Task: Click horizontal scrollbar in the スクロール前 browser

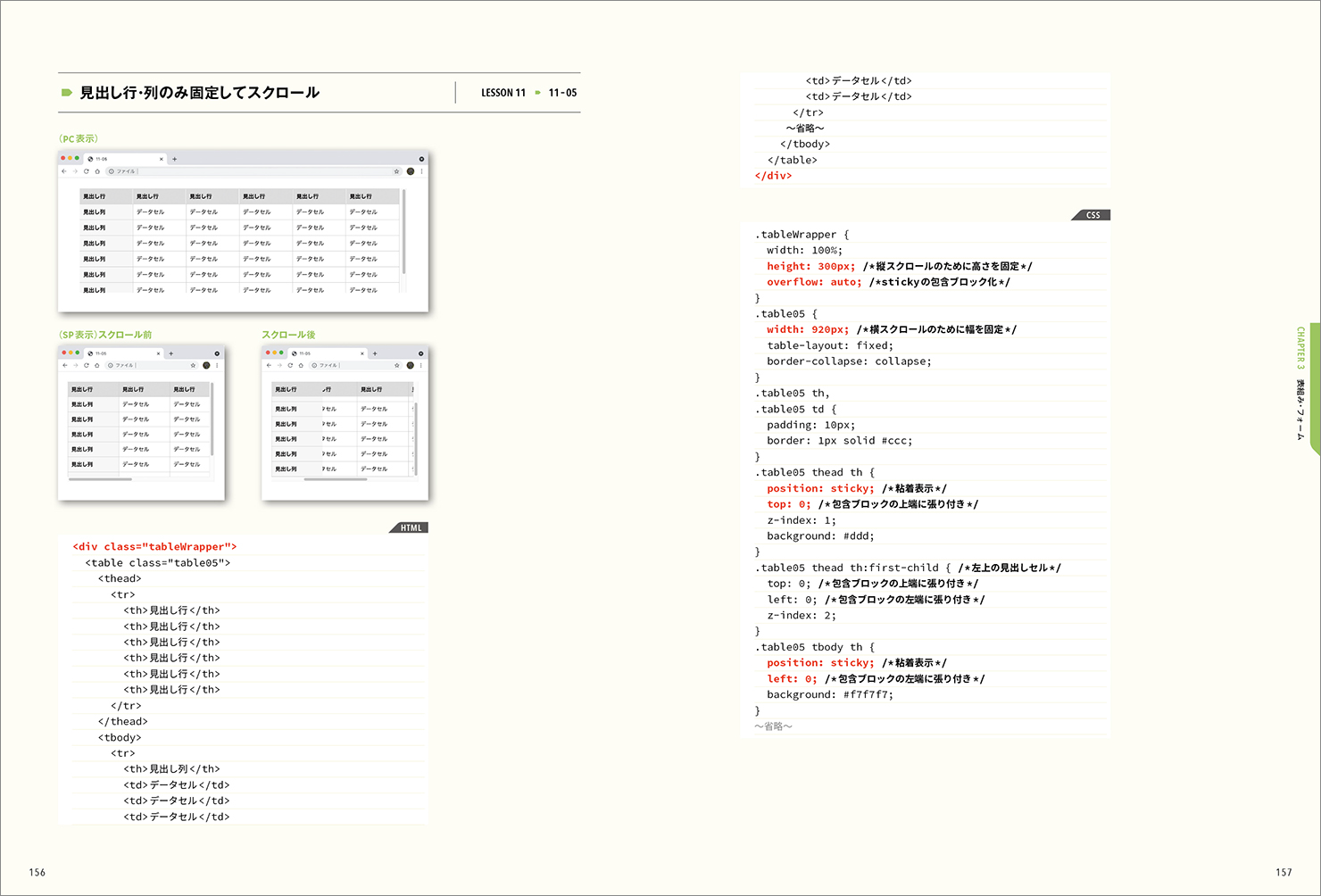Action: click(x=100, y=479)
